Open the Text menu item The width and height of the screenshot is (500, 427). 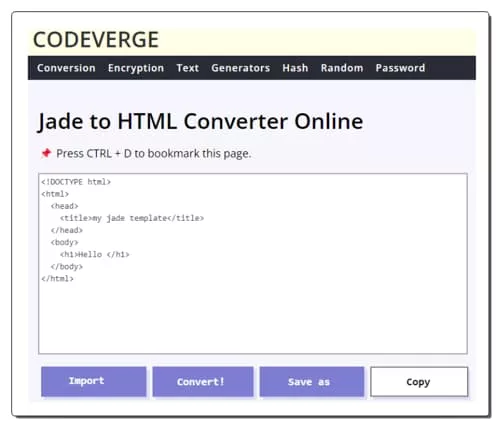pos(188,68)
